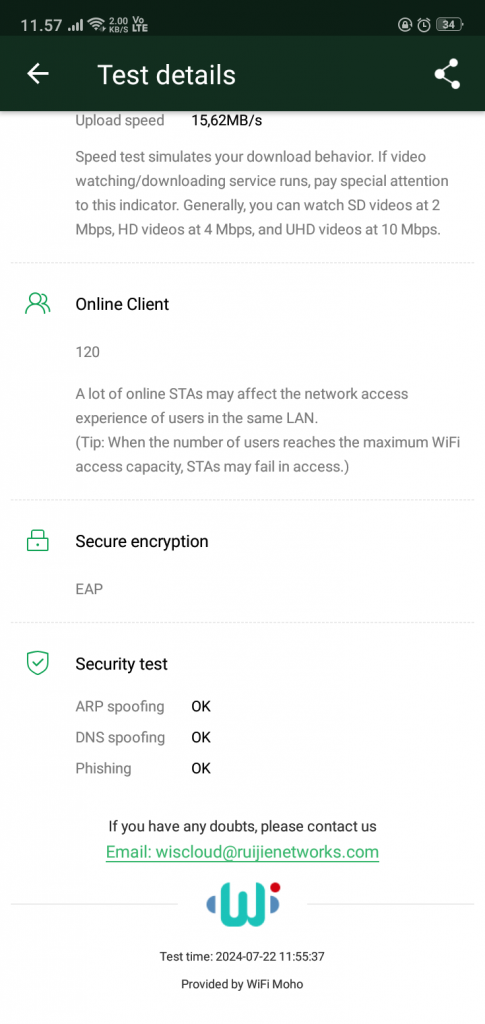
Task: Tap the battery indicator in status bar
Action: (x=449, y=25)
